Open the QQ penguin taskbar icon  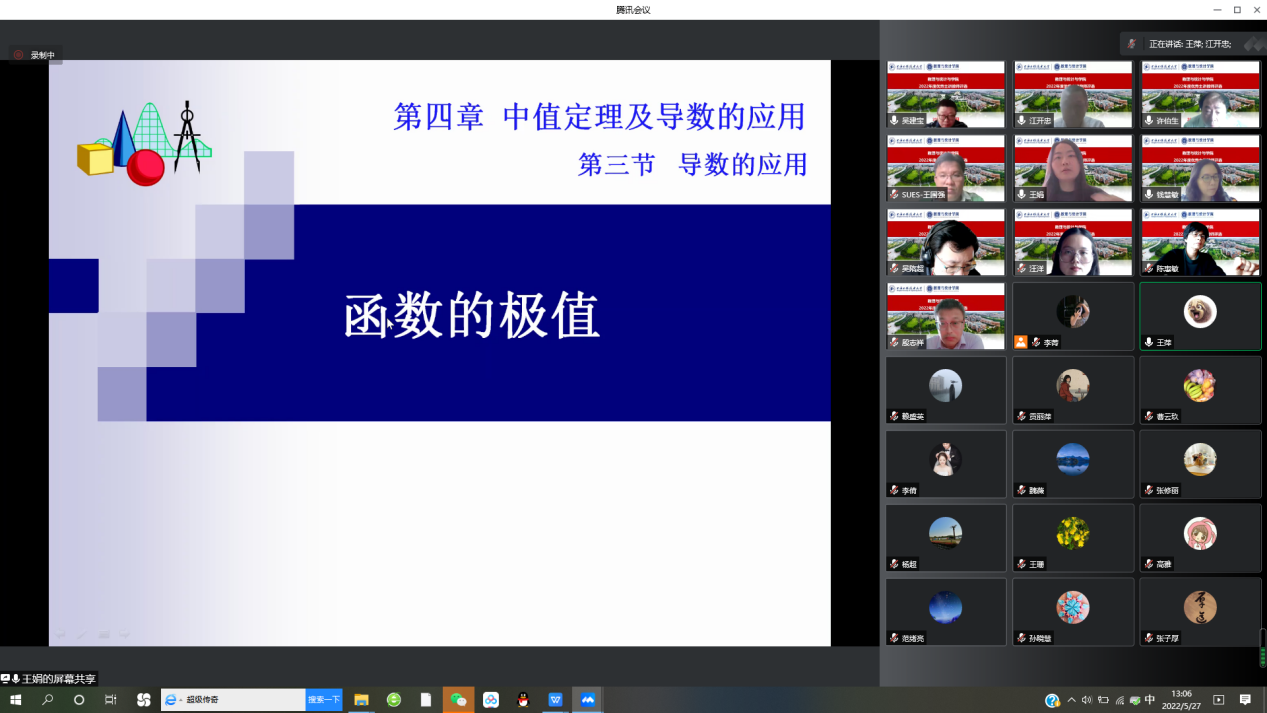pos(523,700)
